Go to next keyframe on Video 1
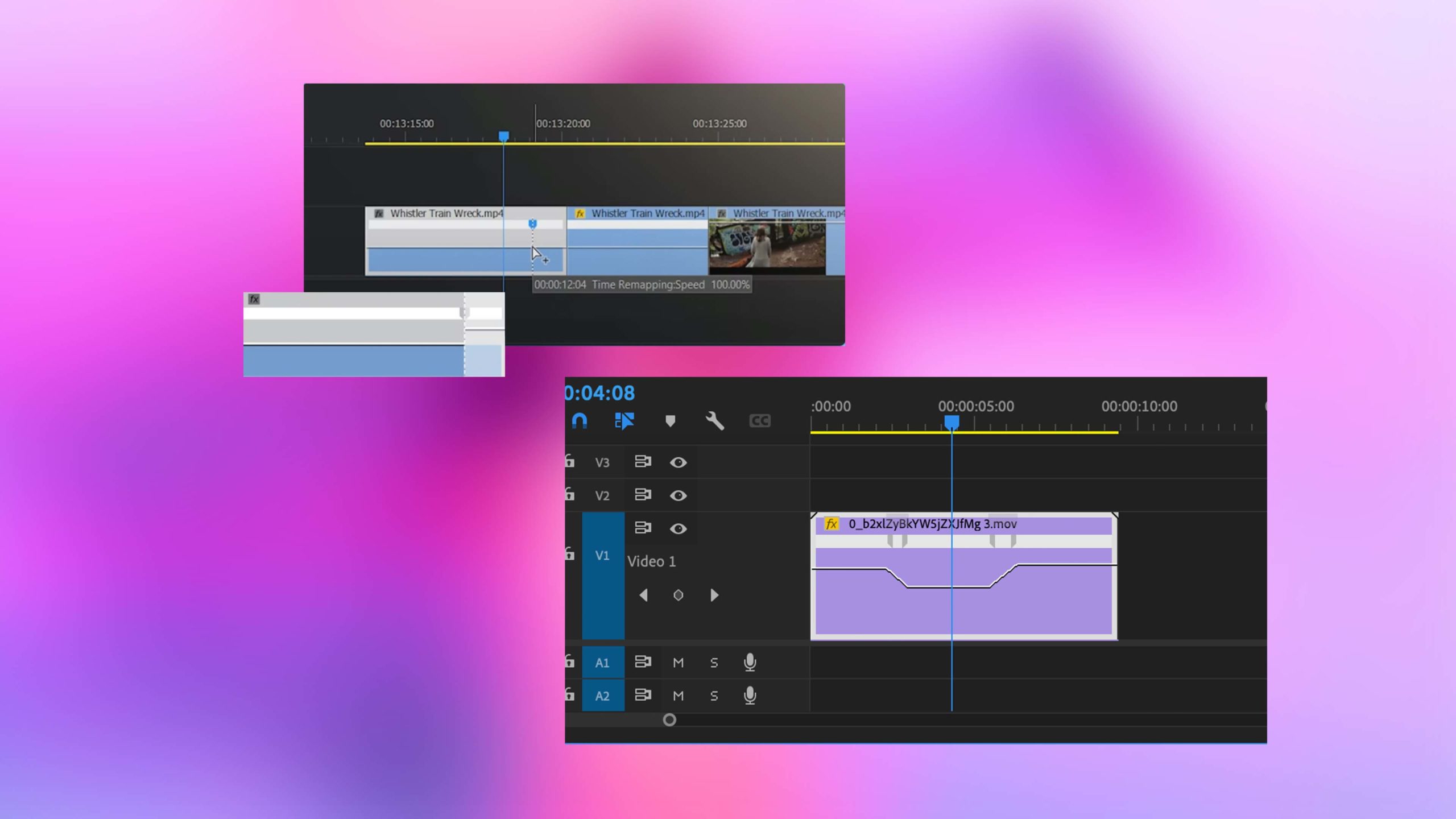 714,595
